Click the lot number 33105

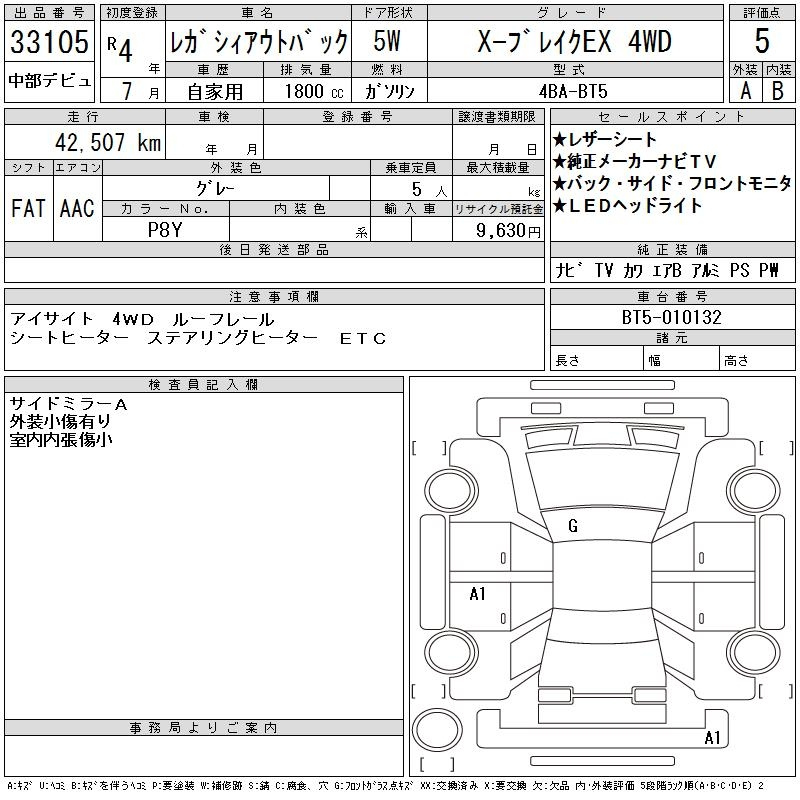point(49,43)
